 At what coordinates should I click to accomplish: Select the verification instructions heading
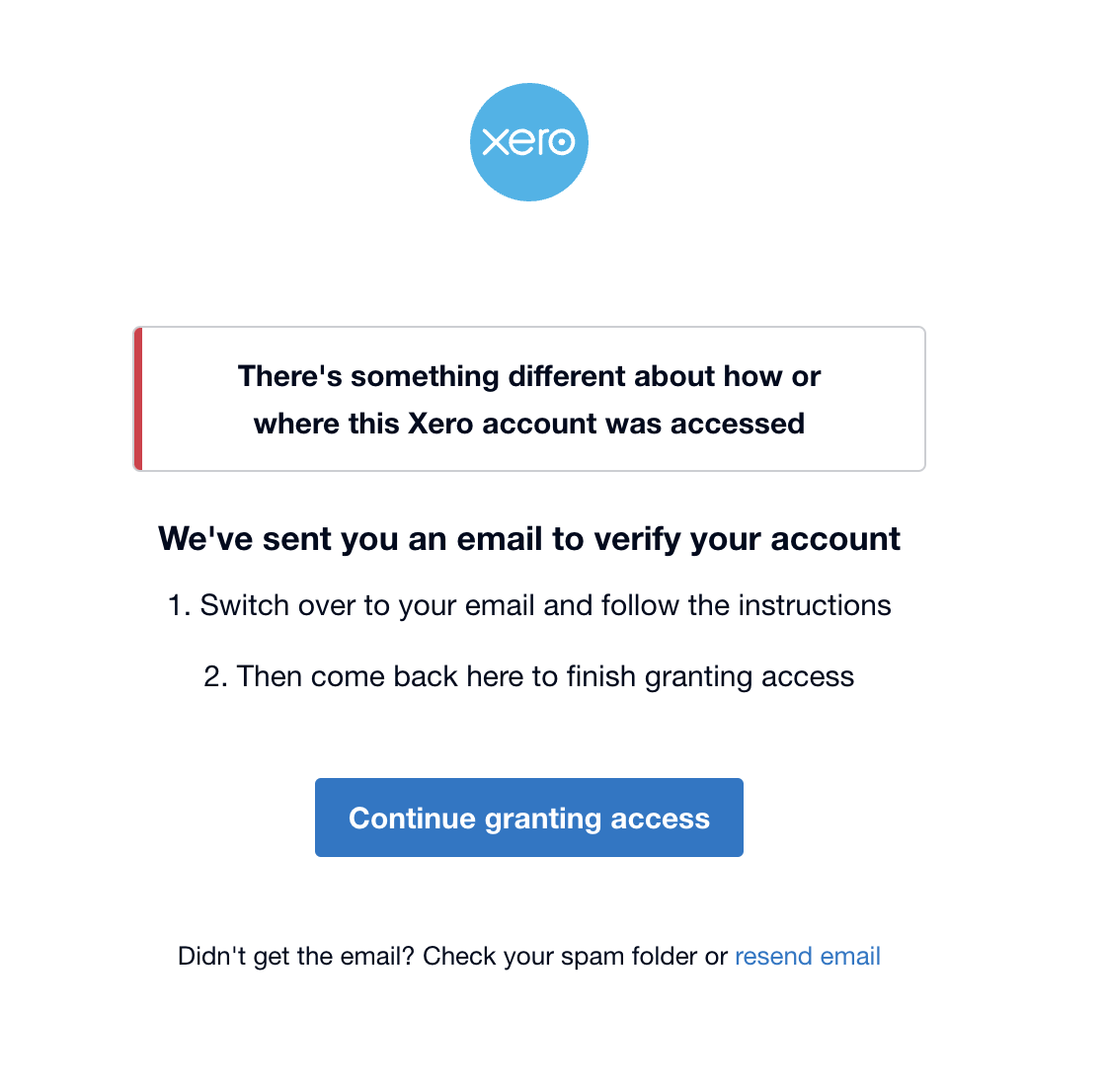coord(529,538)
